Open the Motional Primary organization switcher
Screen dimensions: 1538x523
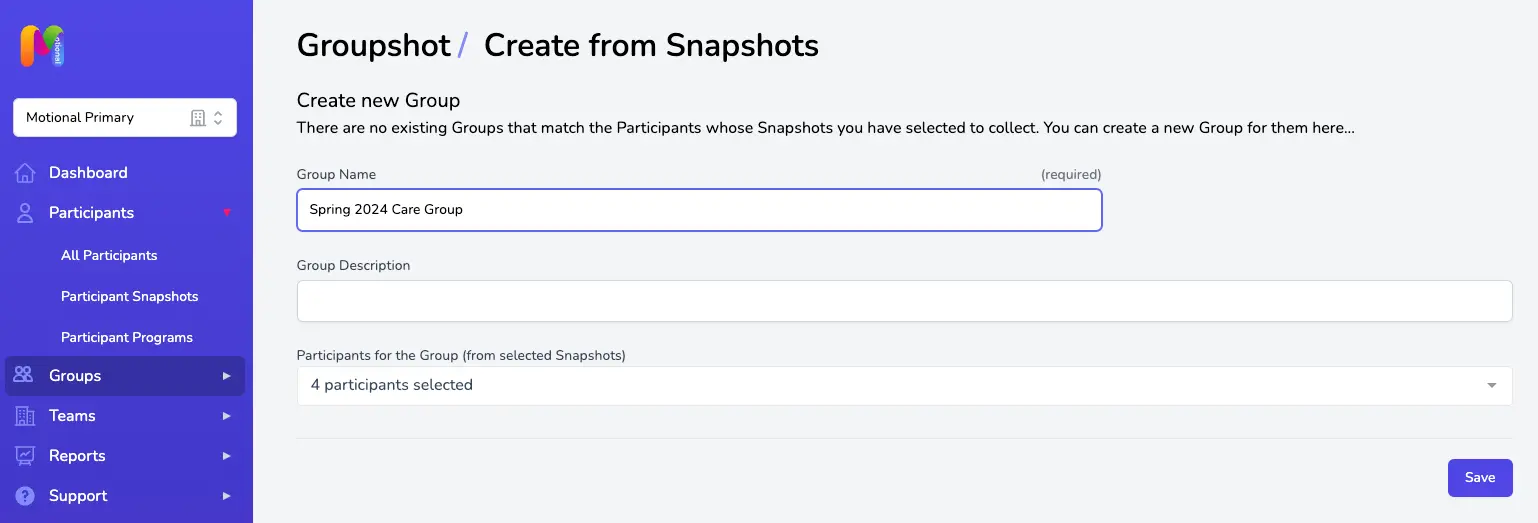(x=125, y=117)
